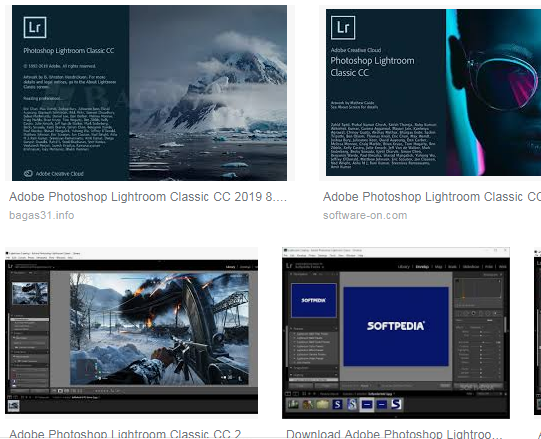
Task: Open title beneath the battlefield Lightroom screenshot
Action: click(125, 433)
